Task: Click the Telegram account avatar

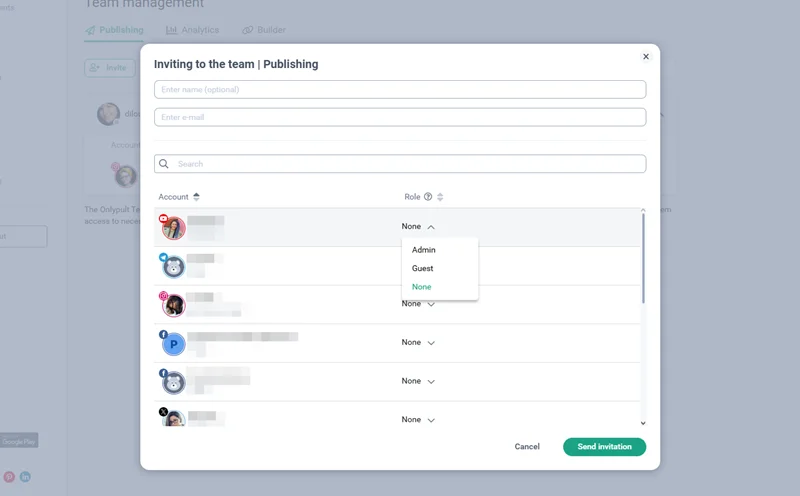Action: [174, 267]
